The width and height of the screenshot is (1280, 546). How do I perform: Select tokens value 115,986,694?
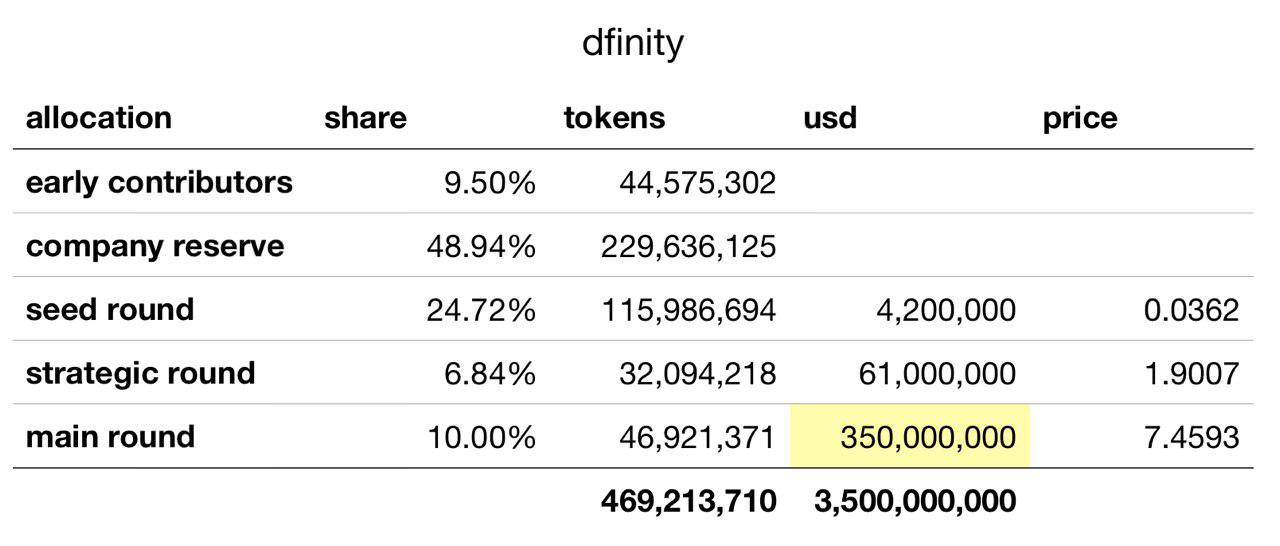[x=689, y=311]
